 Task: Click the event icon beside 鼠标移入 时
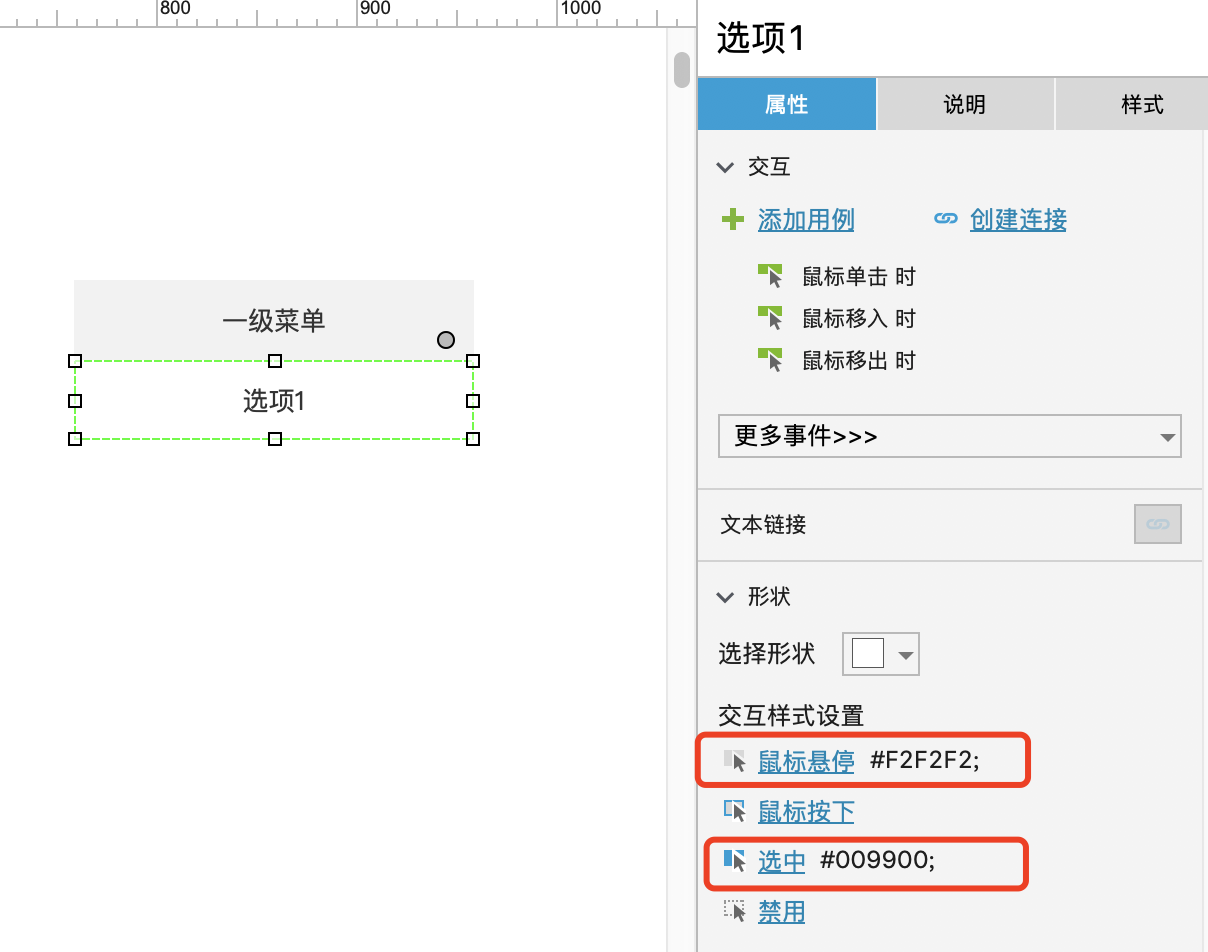click(x=770, y=318)
